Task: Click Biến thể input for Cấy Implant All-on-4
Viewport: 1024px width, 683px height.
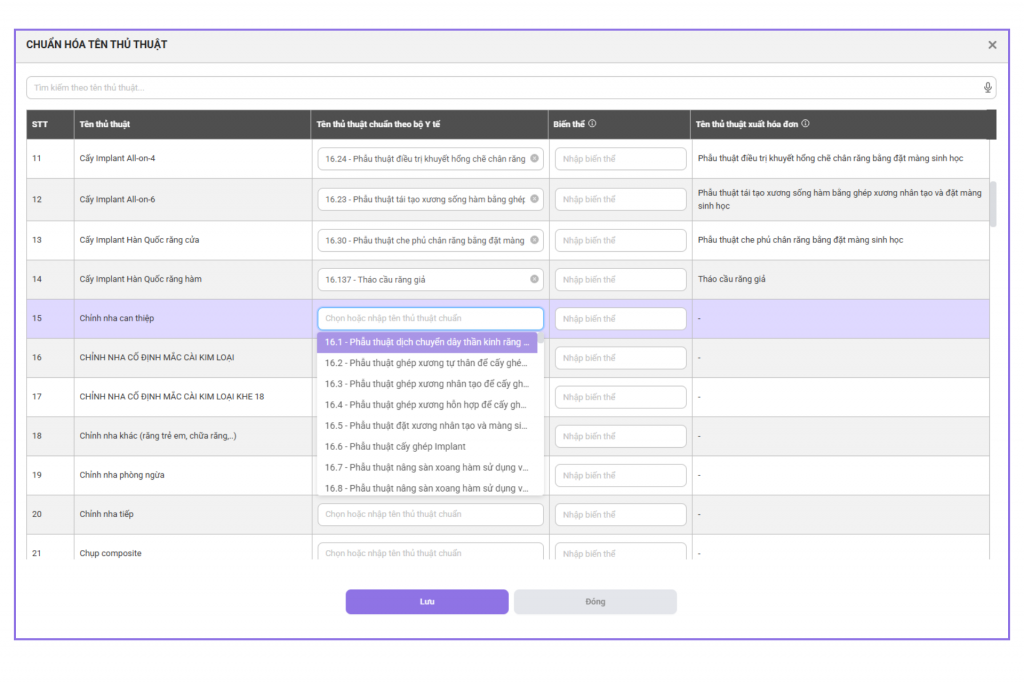Action: [620, 159]
